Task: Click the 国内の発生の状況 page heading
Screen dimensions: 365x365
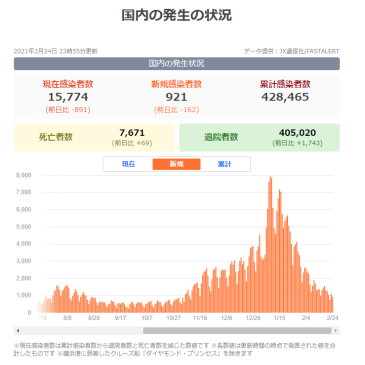Action: click(176, 15)
